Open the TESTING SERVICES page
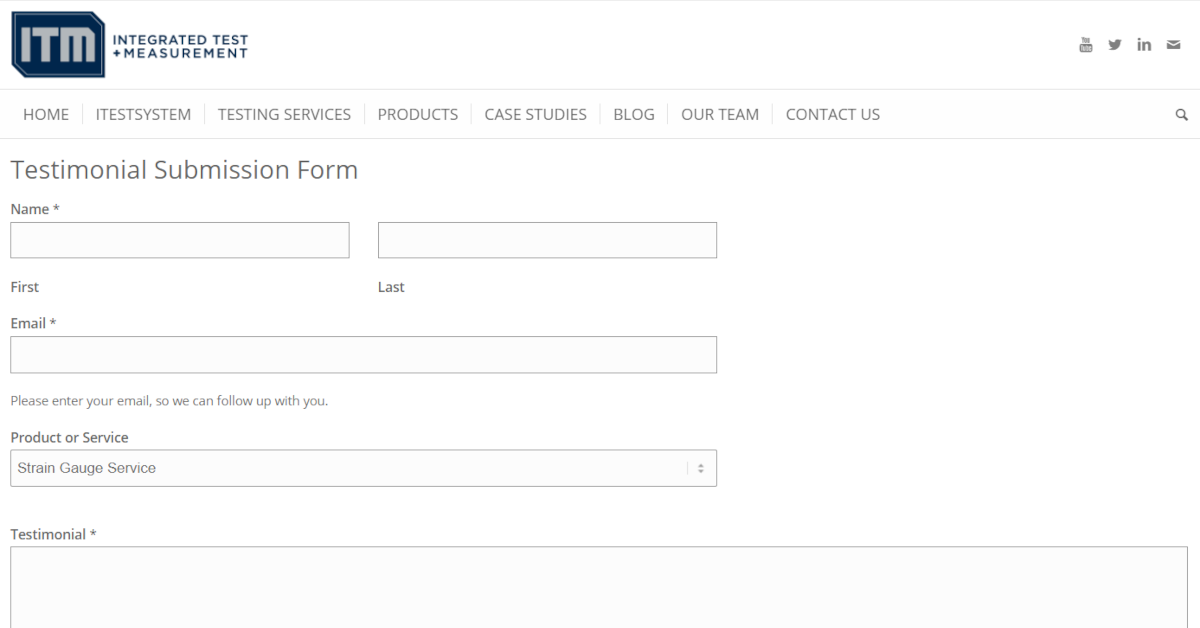This screenshot has width=1200, height=628. point(284,114)
